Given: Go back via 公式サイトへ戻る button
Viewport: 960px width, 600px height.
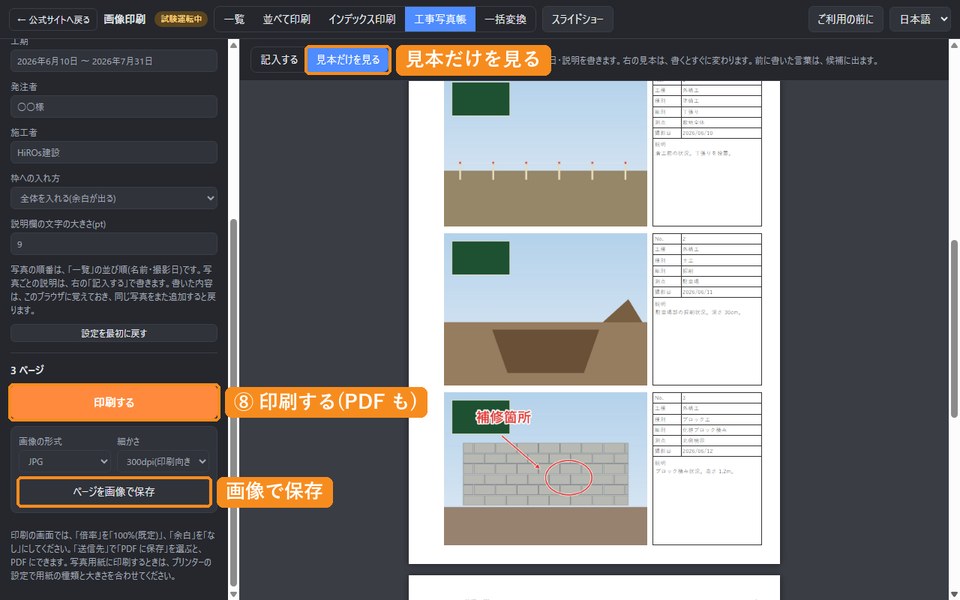Looking at the screenshot, I should coord(53,20).
